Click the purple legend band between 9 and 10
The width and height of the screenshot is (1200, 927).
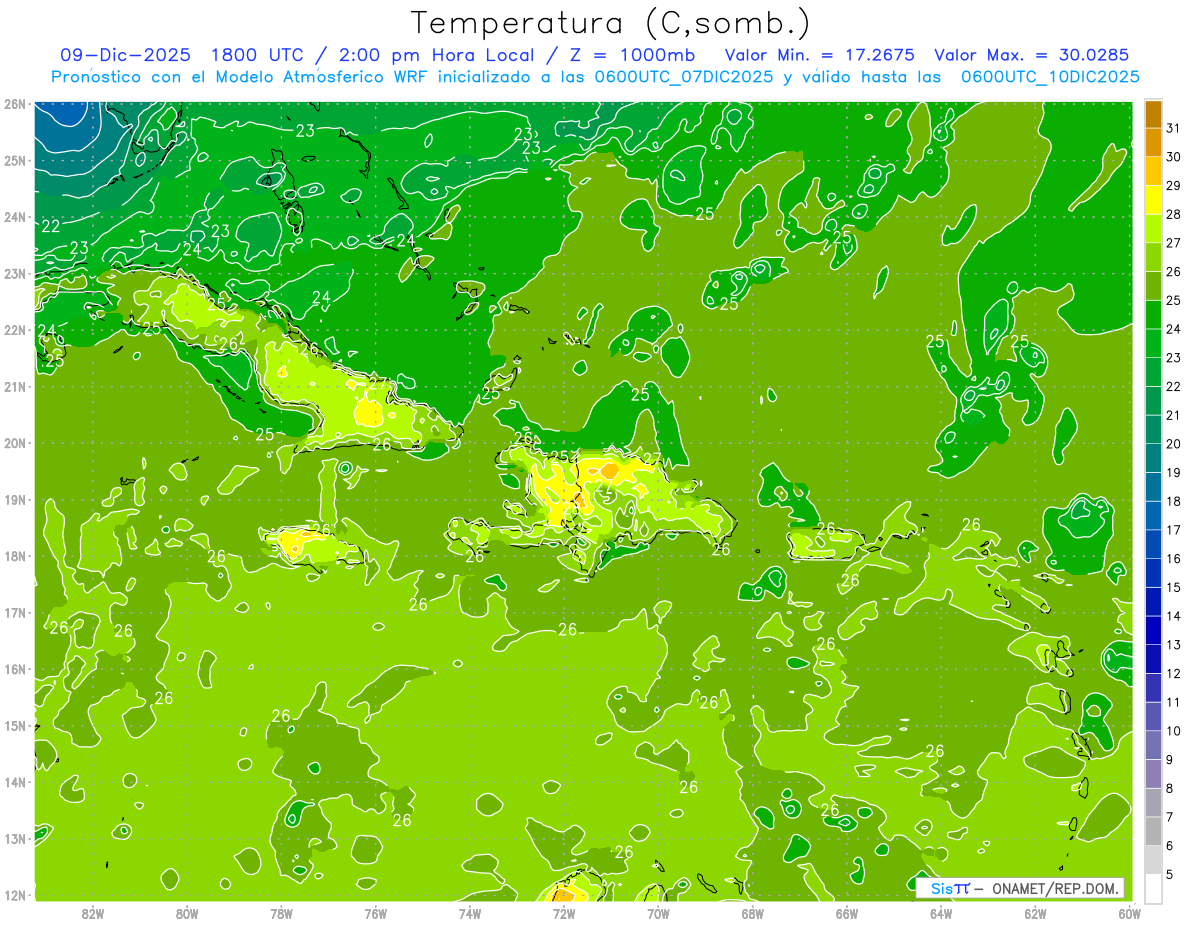1153,746
